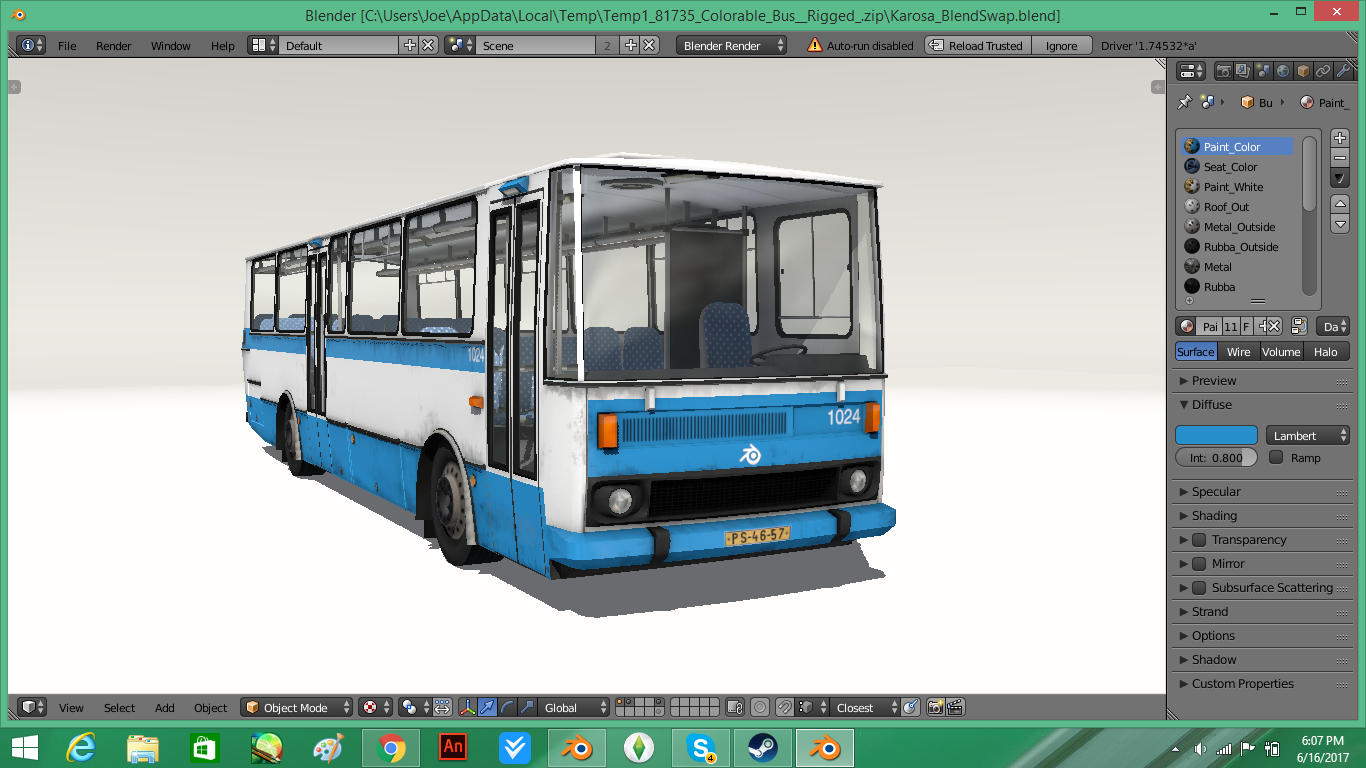Click the OpenGL render animation clapper icon
This screenshot has width=1366, height=768.
click(955, 707)
